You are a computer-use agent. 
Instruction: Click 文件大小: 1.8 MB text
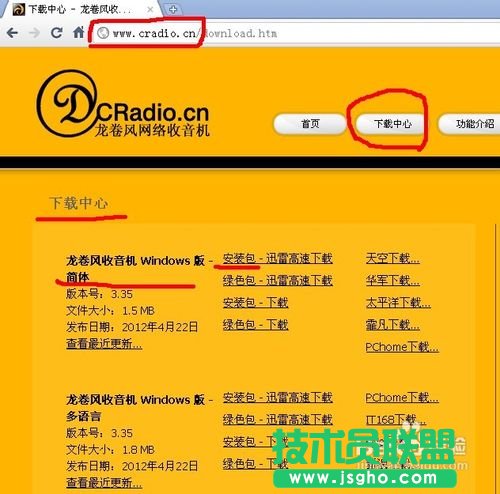[x=110, y=450]
